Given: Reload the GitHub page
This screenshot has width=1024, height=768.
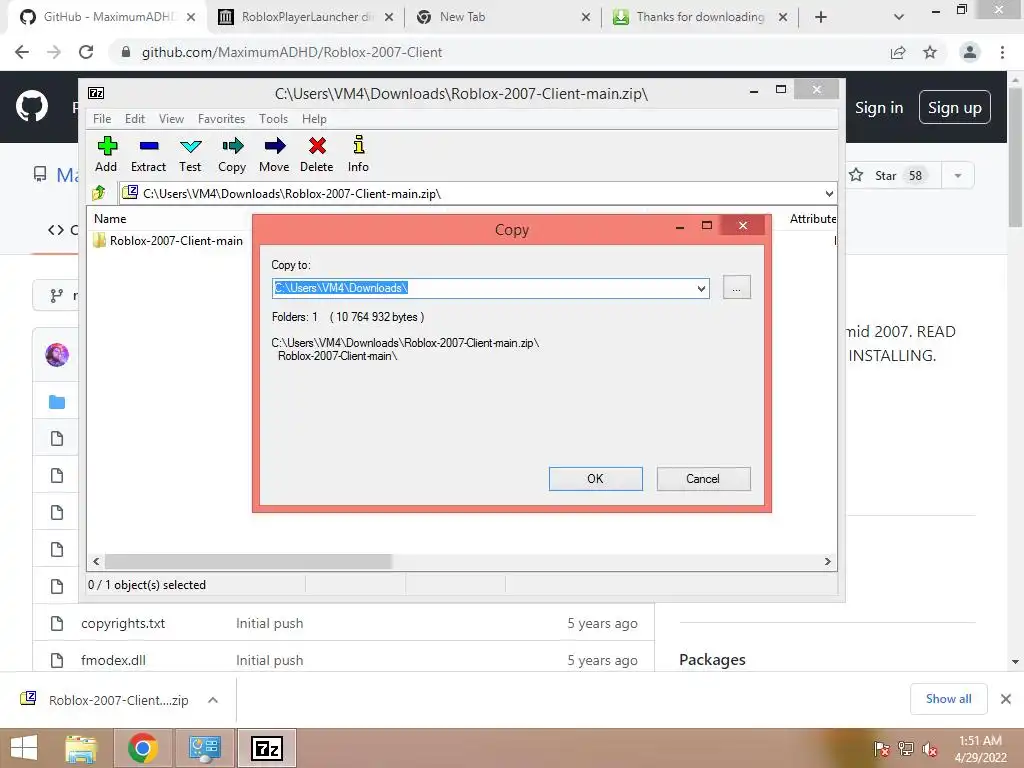Looking at the screenshot, I should click(86, 52).
